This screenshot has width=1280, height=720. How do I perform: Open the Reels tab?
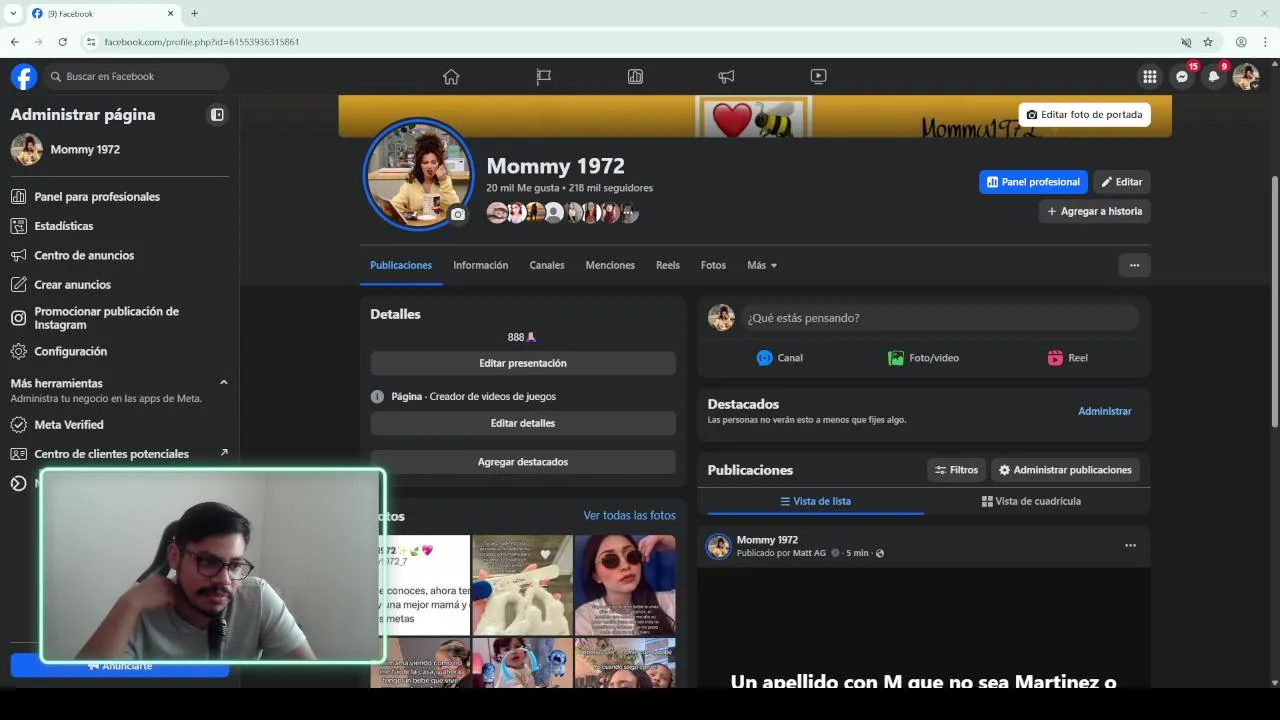coord(668,265)
